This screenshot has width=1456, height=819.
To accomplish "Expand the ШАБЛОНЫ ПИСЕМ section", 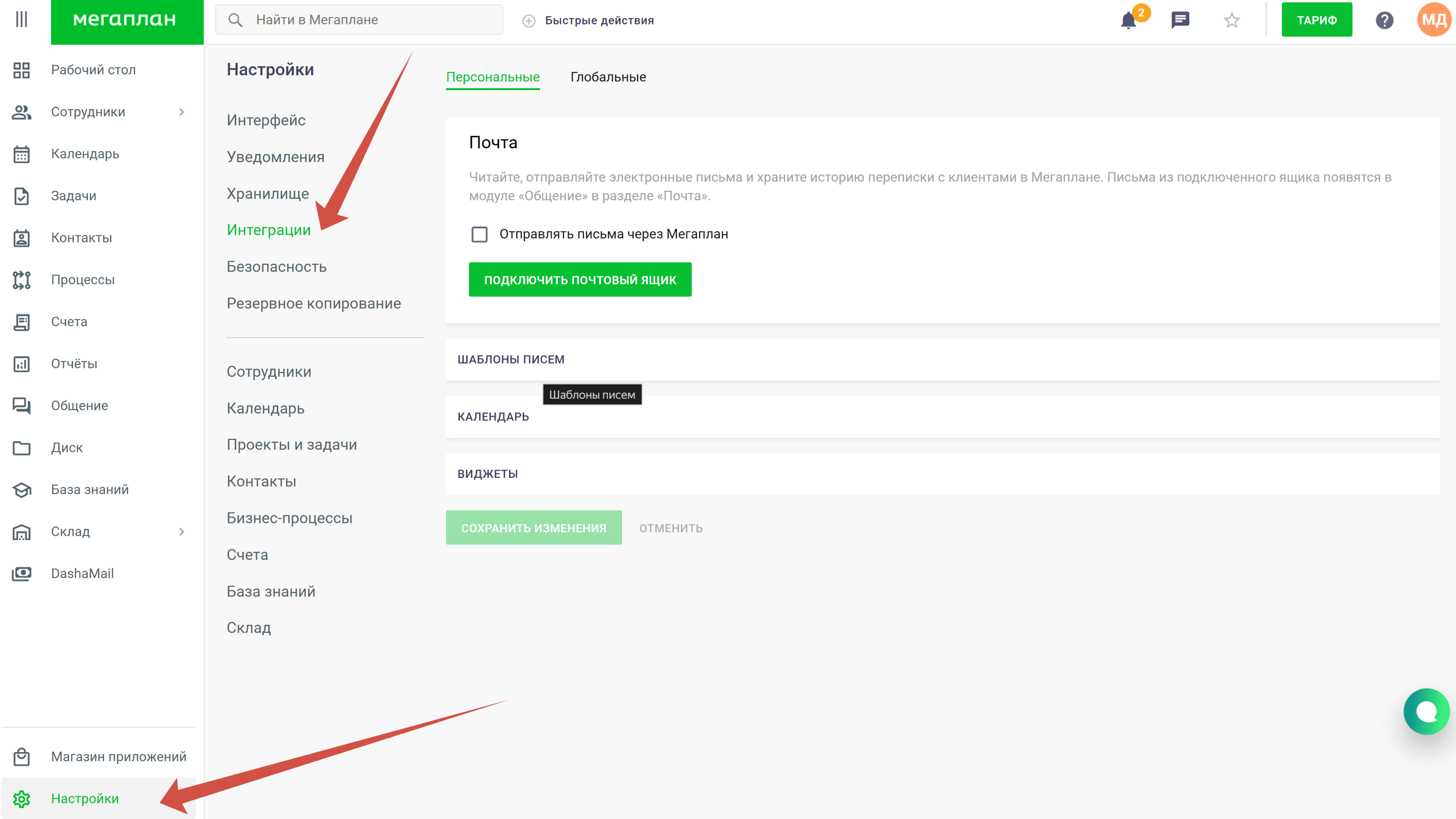I will pos(511,360).
